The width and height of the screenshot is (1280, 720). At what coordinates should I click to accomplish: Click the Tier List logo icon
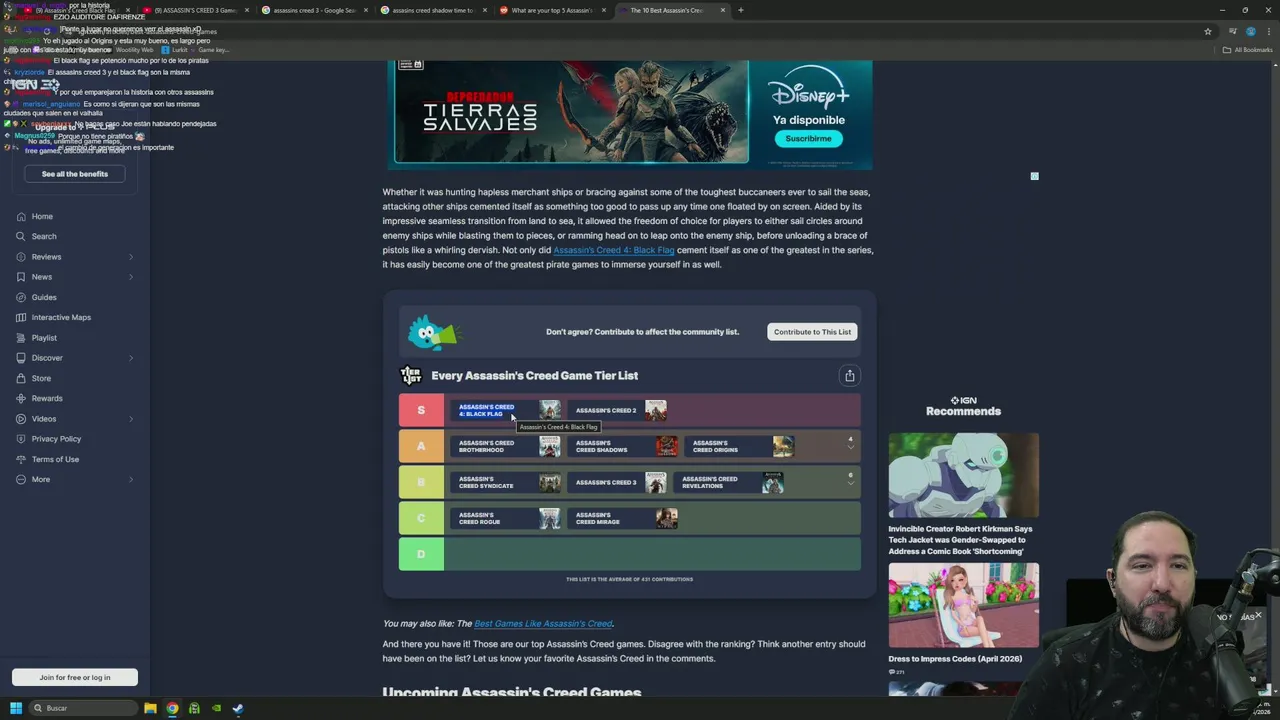pos(411,376)
